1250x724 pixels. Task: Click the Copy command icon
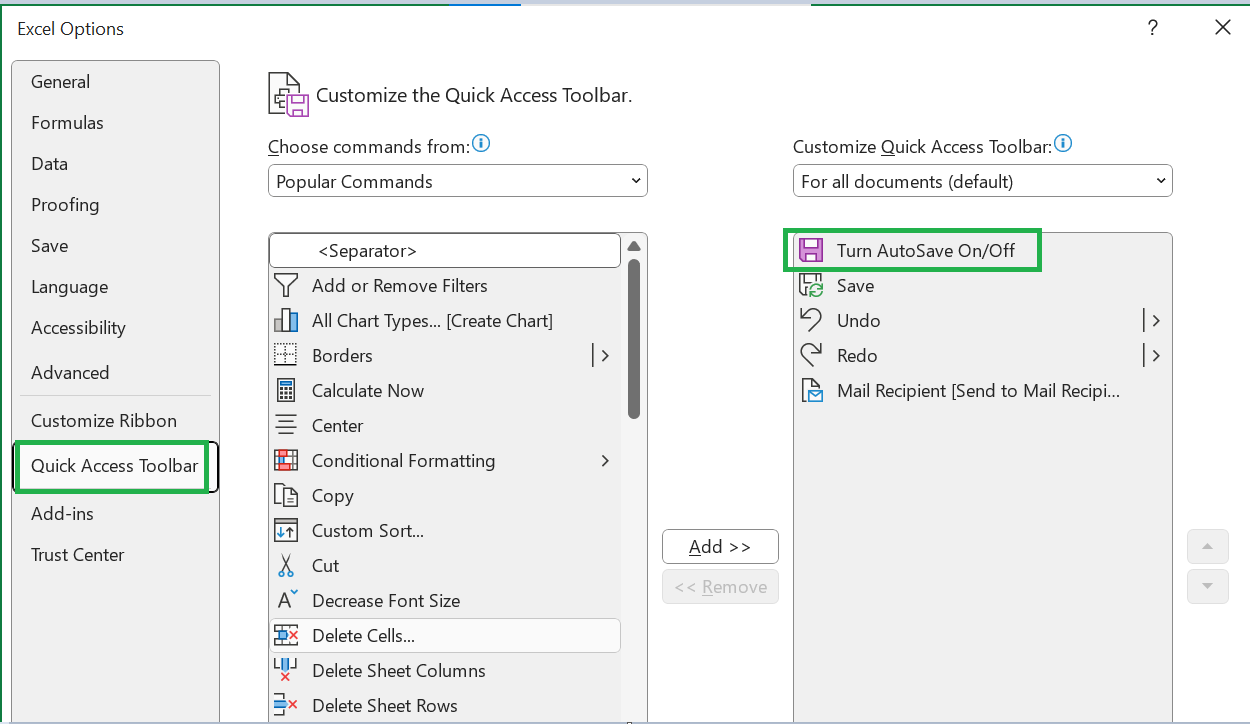coord(286,496)
